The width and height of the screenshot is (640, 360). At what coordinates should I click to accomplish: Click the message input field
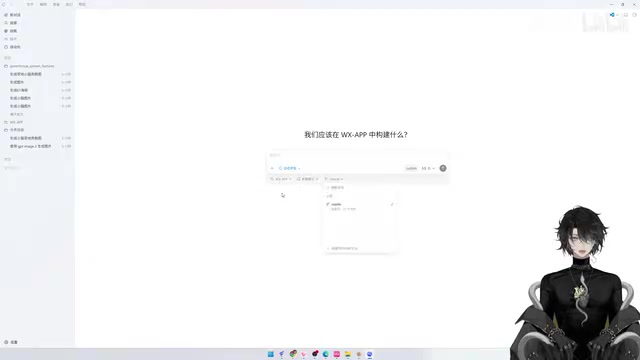click(358, 156)
